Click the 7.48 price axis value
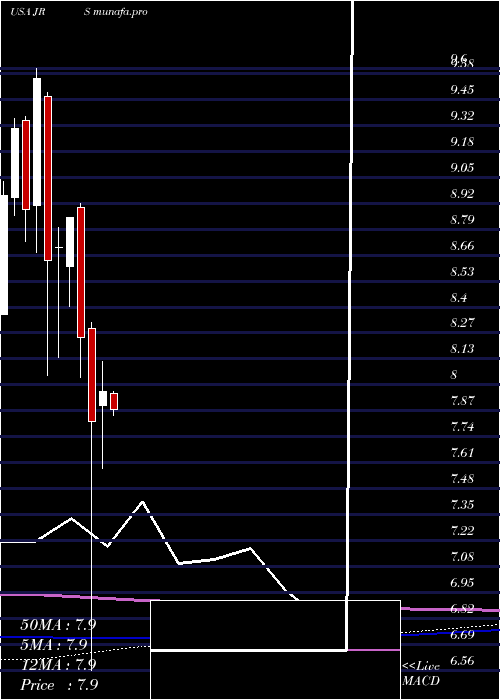 (462, 479)
